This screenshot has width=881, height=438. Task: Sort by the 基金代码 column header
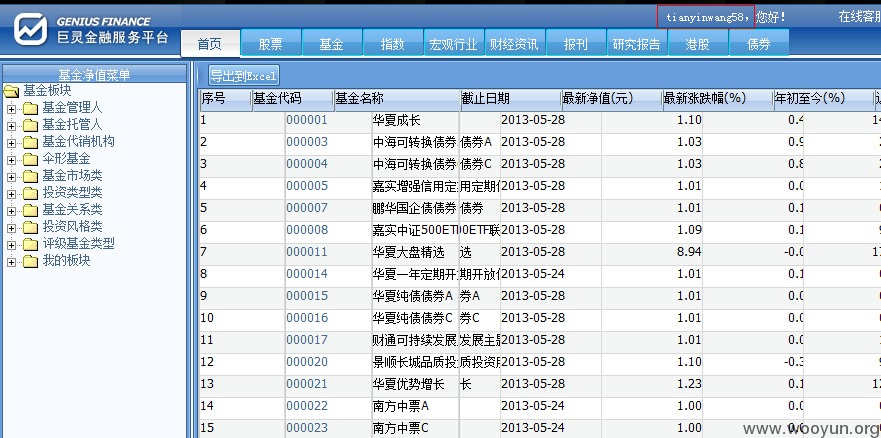tap(293, 99)
